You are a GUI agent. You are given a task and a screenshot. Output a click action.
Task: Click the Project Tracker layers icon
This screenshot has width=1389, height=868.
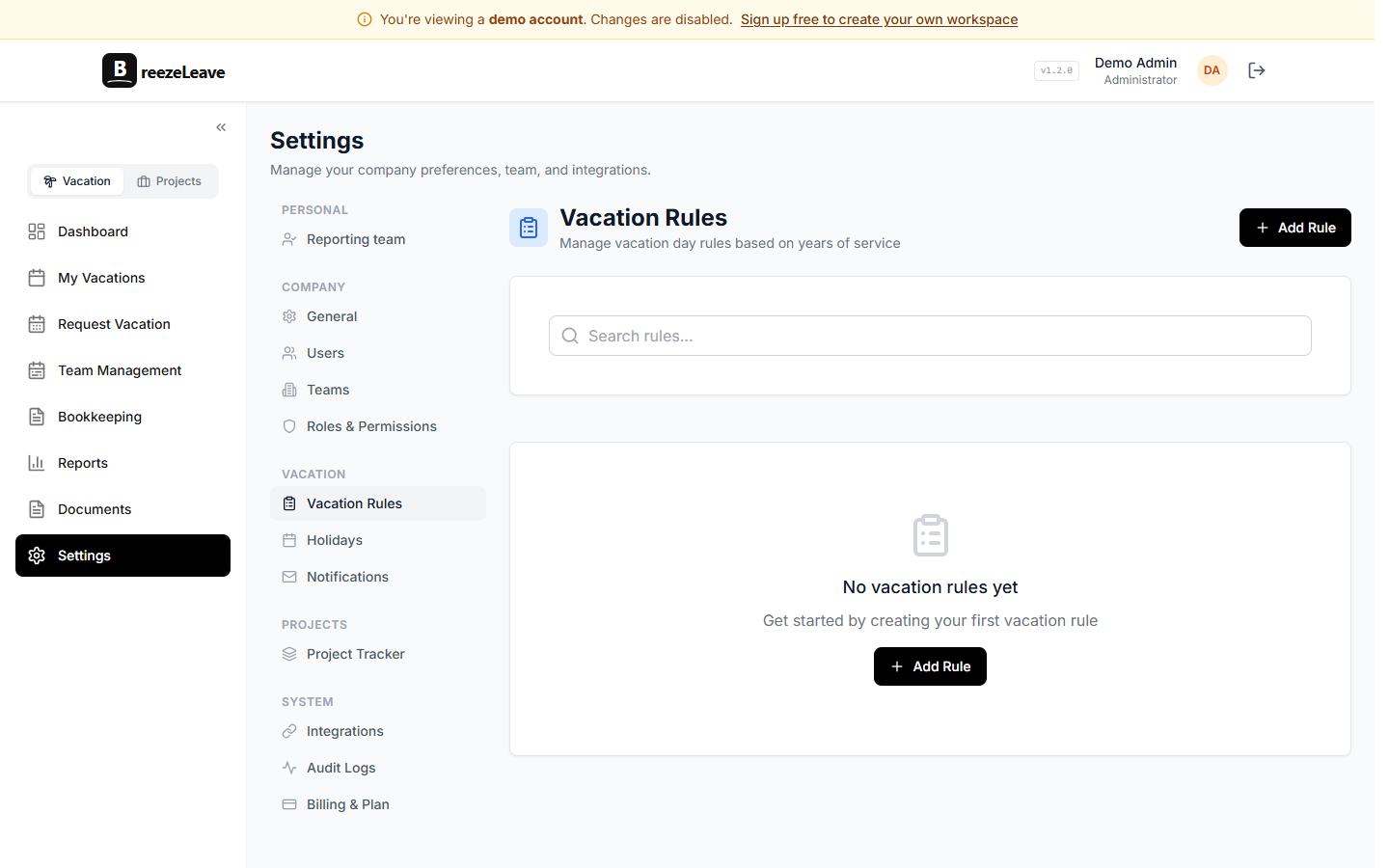pyautogui.click(x=289, y=654)
